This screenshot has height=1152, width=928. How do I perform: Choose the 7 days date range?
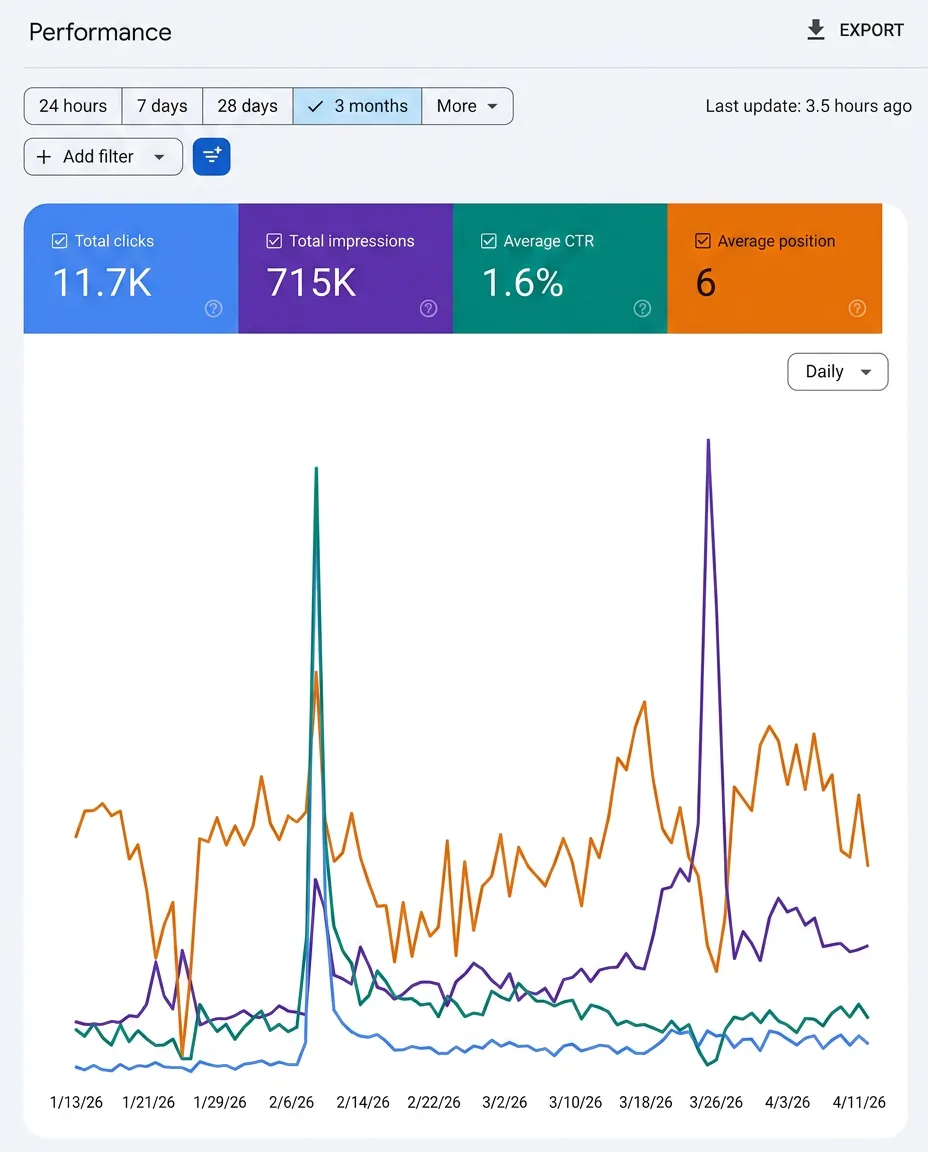[x=162, y=106]
